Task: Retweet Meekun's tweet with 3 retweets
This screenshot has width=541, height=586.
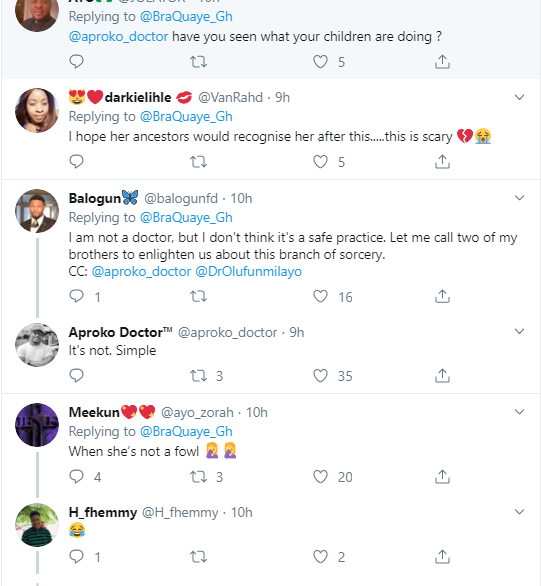Action: 198,476
